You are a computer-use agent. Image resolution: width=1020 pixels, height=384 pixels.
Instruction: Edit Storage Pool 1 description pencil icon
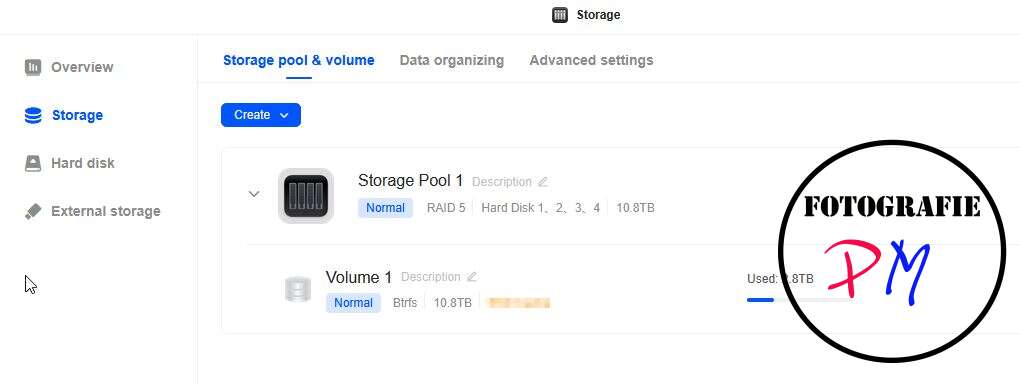[543, 182]
